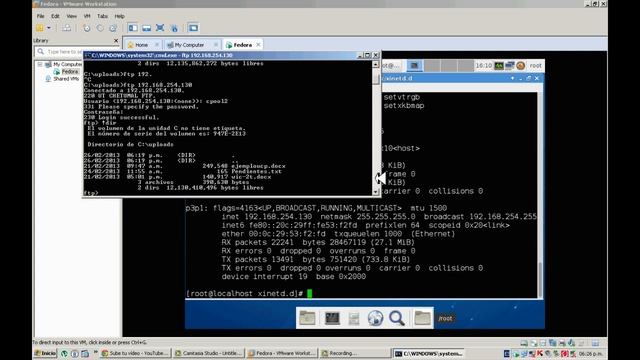Viewport: 640px width, 360px height.
Task: Switch to Fedora - VMware Workstation taskbar button
Action: coord(282,353)
